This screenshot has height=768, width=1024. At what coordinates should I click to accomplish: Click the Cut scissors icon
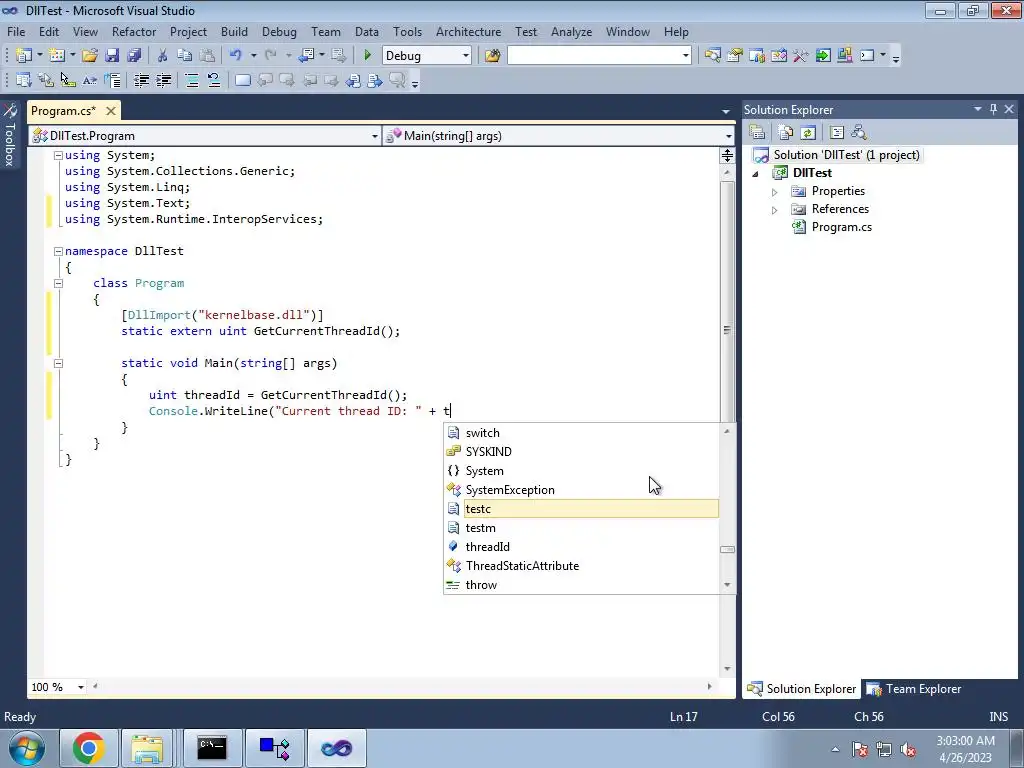[x=162, y=56]
